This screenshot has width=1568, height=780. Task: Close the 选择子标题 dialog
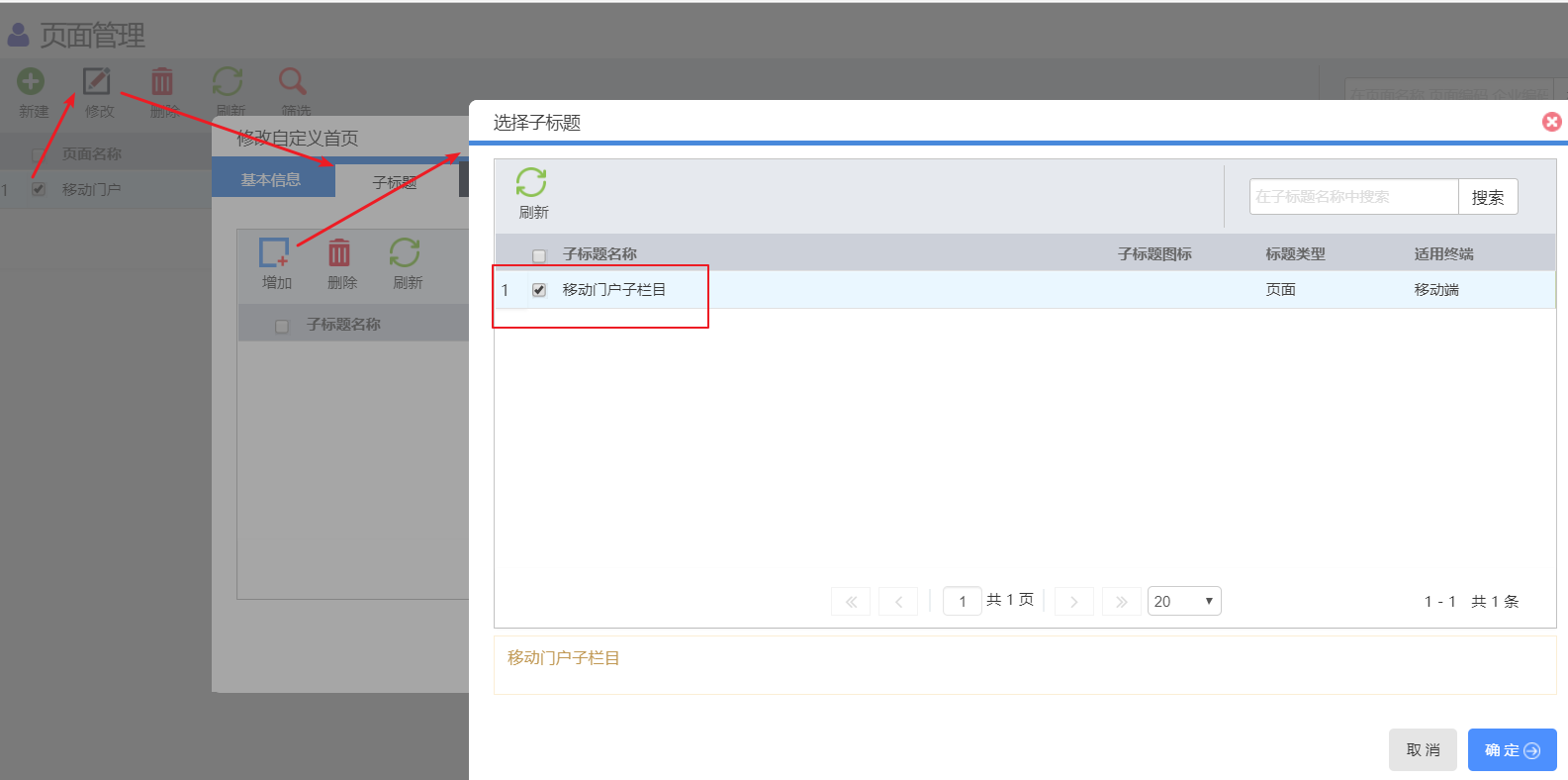point(1551,122)
